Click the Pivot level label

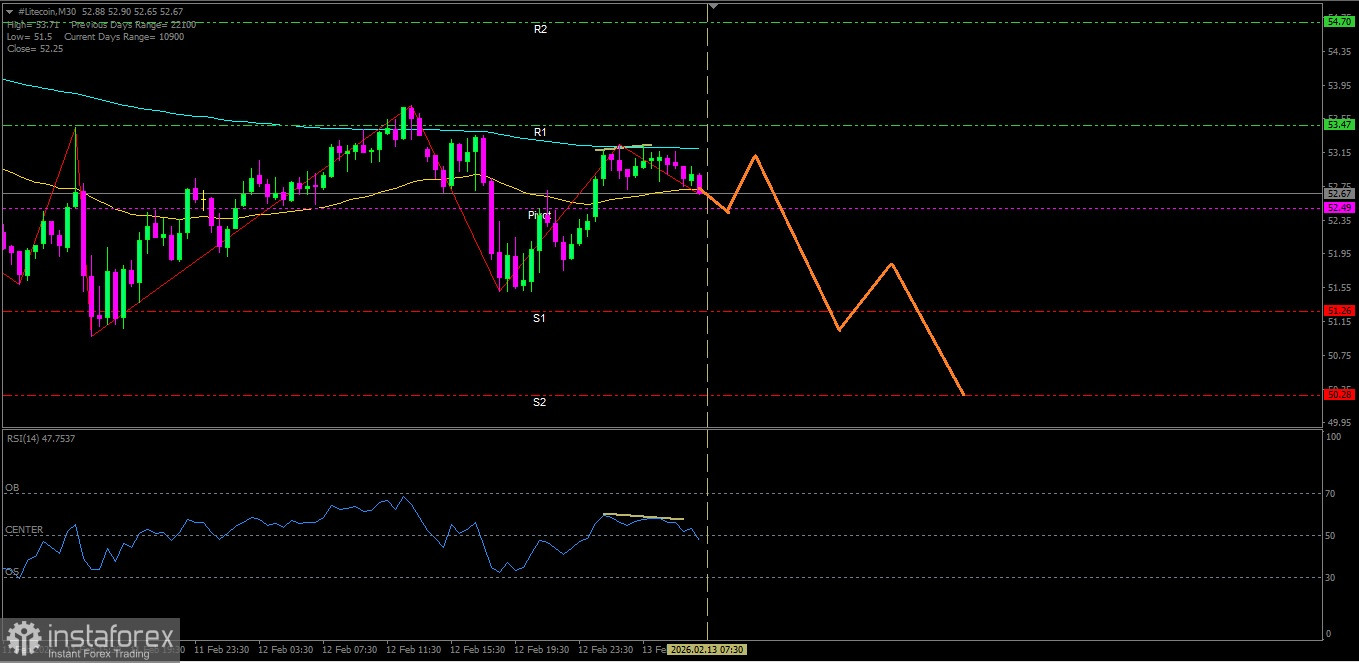pyautogui.click(x=539, y=215)
